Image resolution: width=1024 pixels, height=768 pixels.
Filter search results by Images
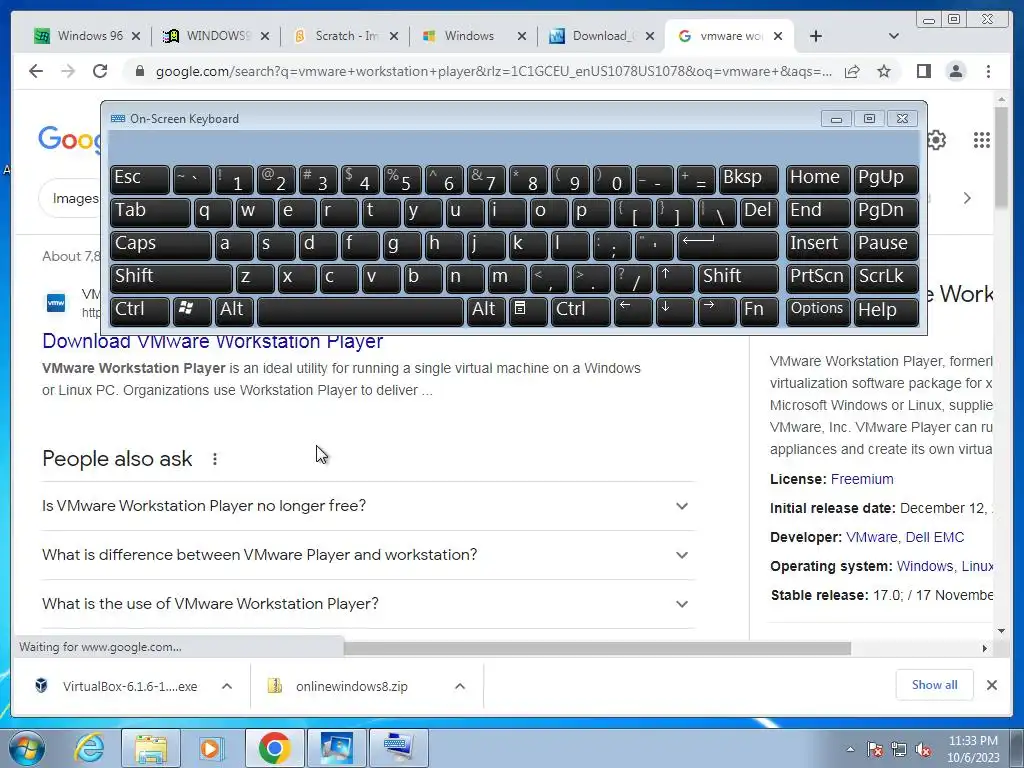pyautogui.click(x=75, y=199)
